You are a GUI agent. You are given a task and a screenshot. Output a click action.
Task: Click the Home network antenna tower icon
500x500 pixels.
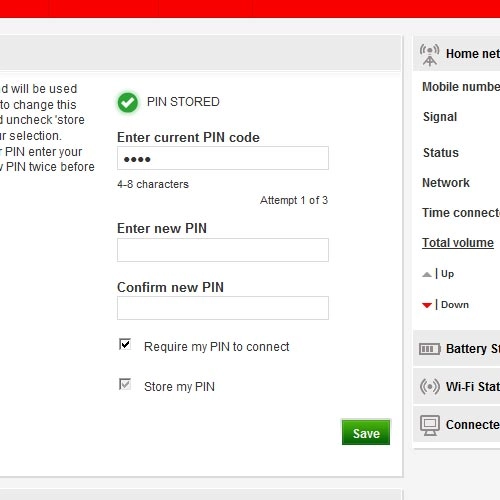click(430, 55)
